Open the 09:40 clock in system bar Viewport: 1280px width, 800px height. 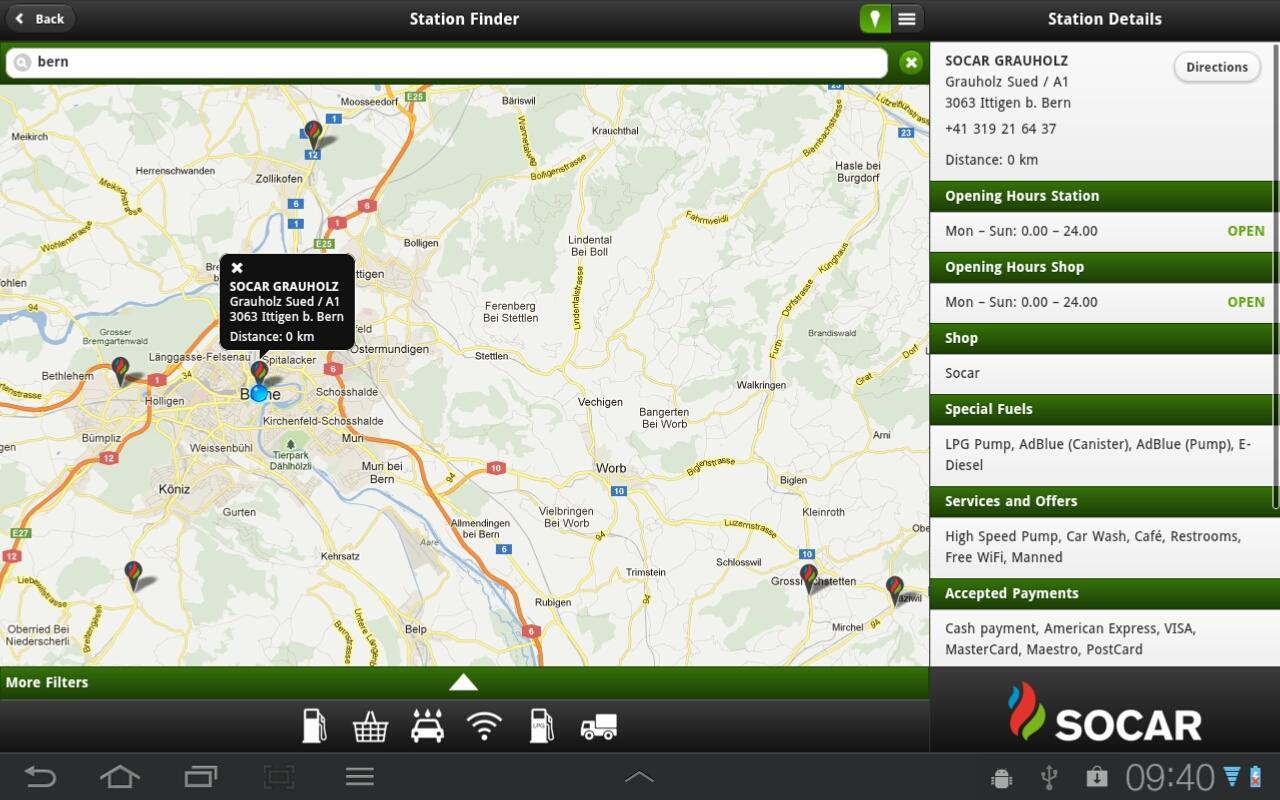click(1170, 777)
